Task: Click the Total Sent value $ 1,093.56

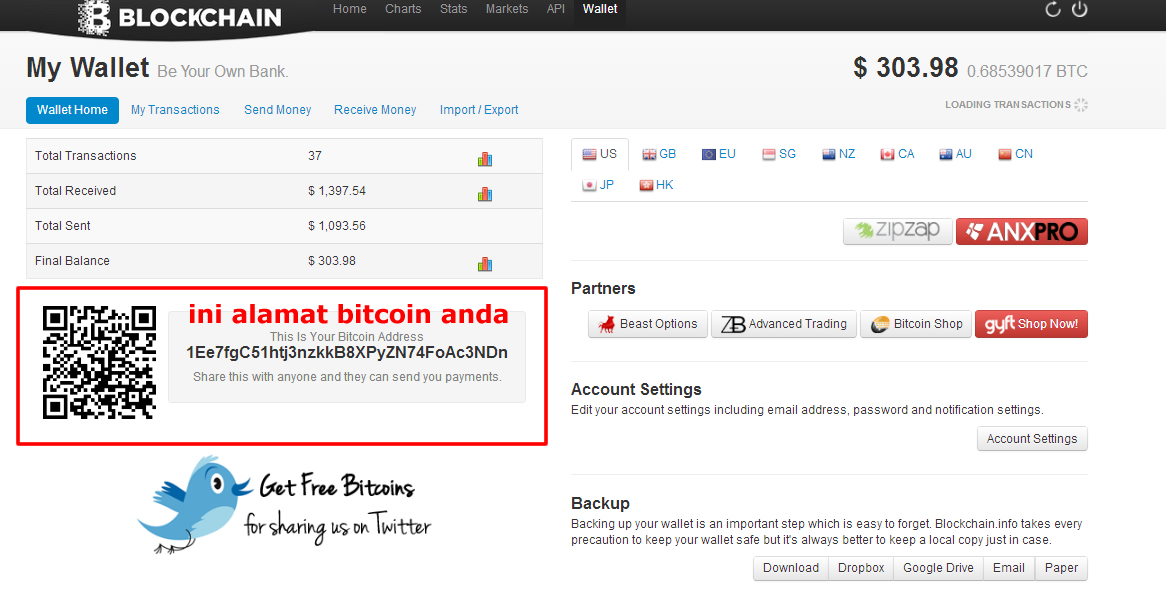Action: [337, 226]
